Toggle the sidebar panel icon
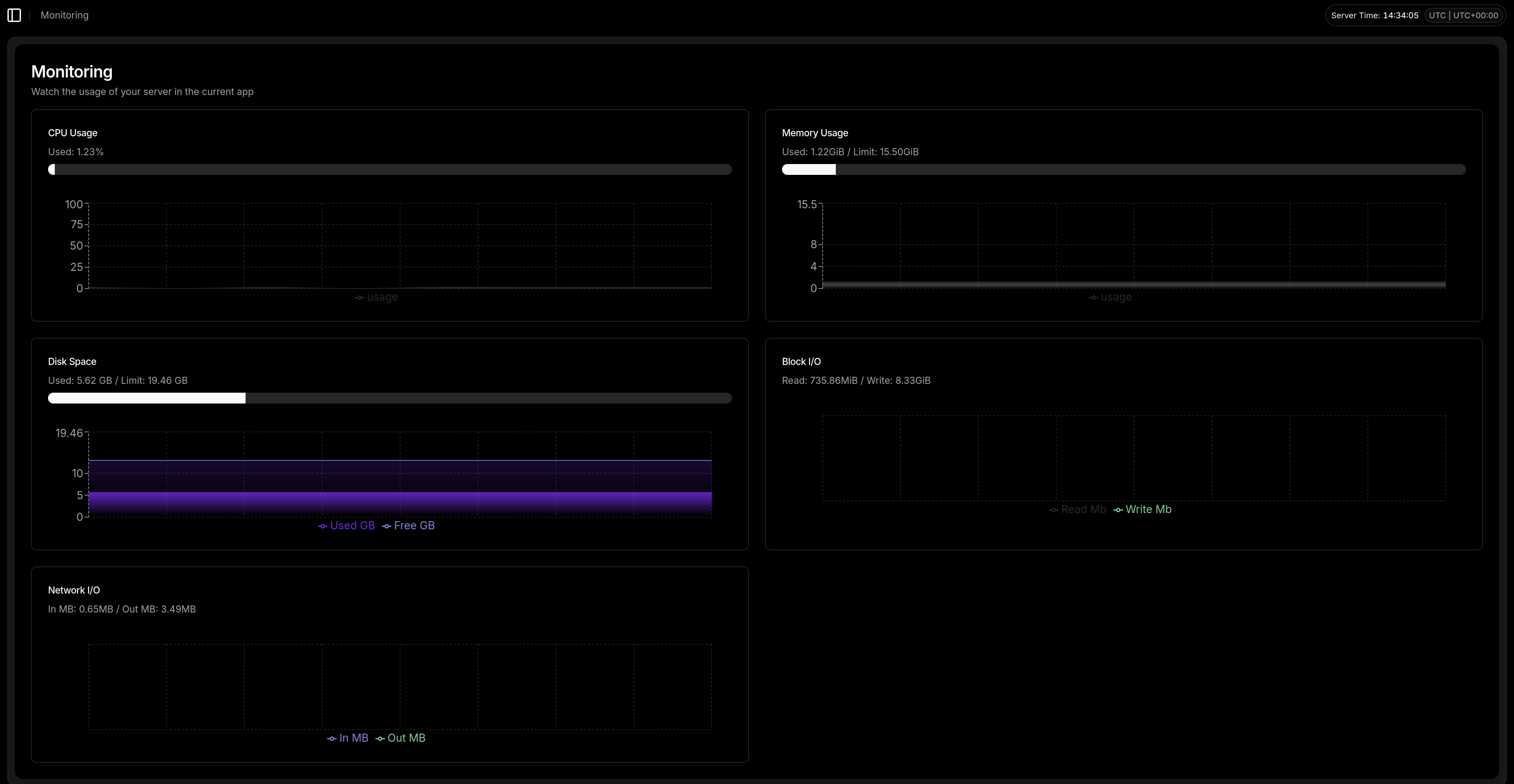This screenshot has width=1514, height=784. tap(14, 15)
